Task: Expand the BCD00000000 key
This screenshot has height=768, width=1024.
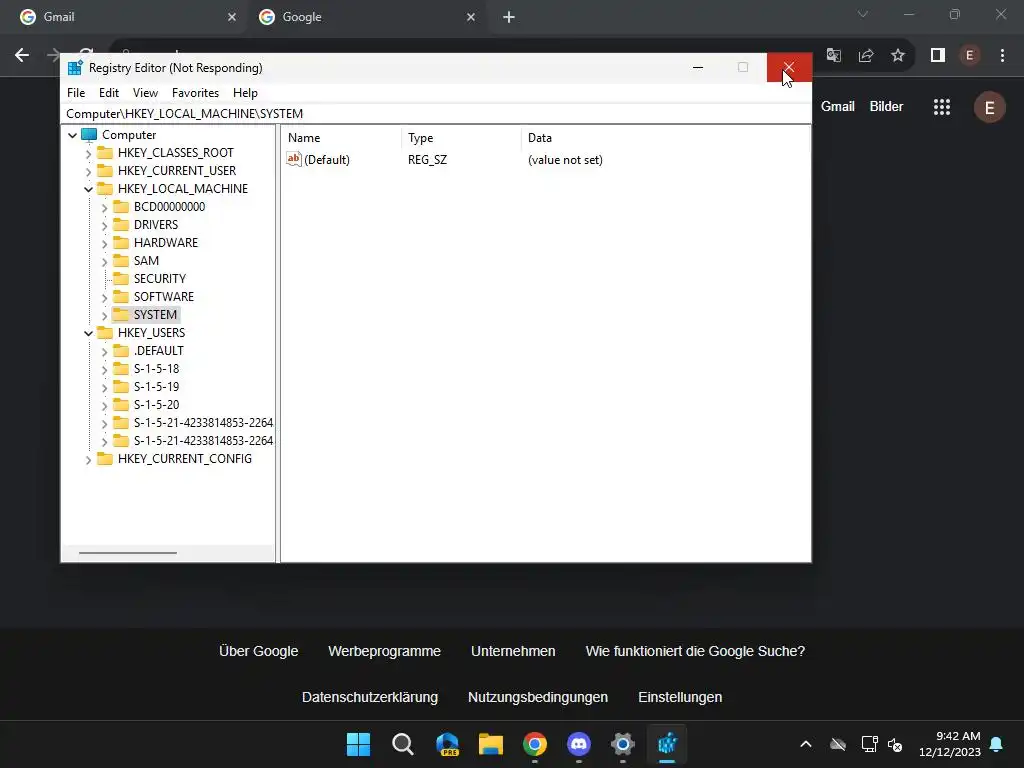Action: (104, 208)
